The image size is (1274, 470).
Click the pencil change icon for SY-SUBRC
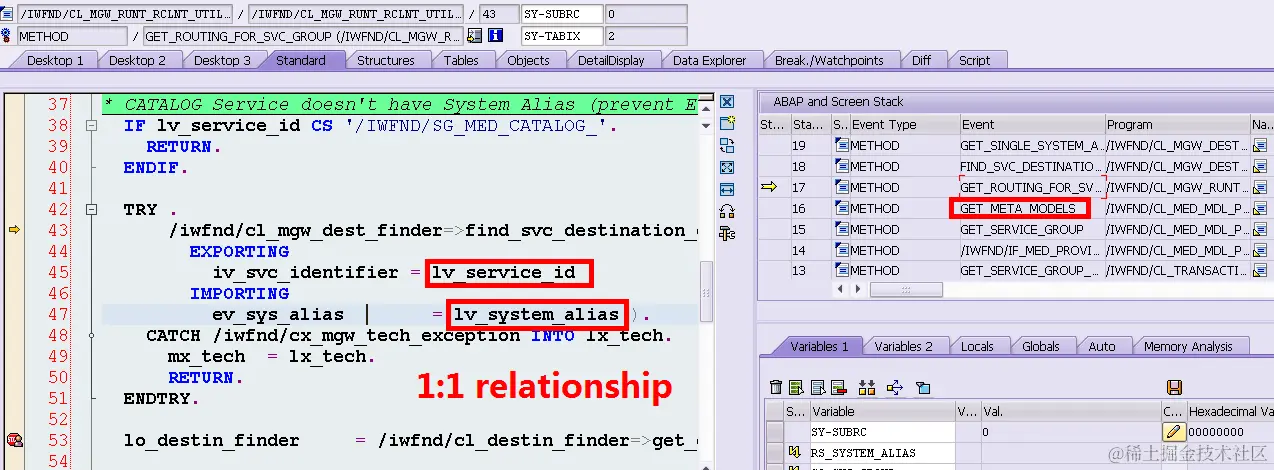1174,432
